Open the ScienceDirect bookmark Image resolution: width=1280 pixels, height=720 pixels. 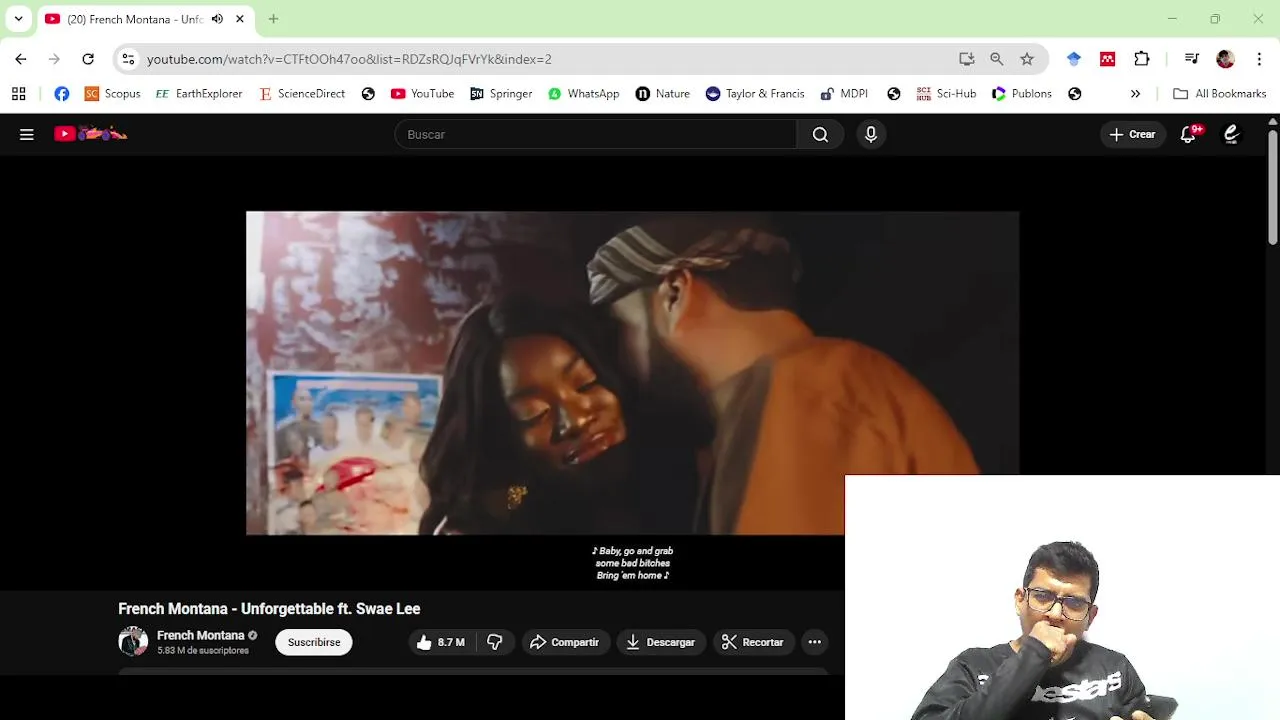[x=302, y=94]
